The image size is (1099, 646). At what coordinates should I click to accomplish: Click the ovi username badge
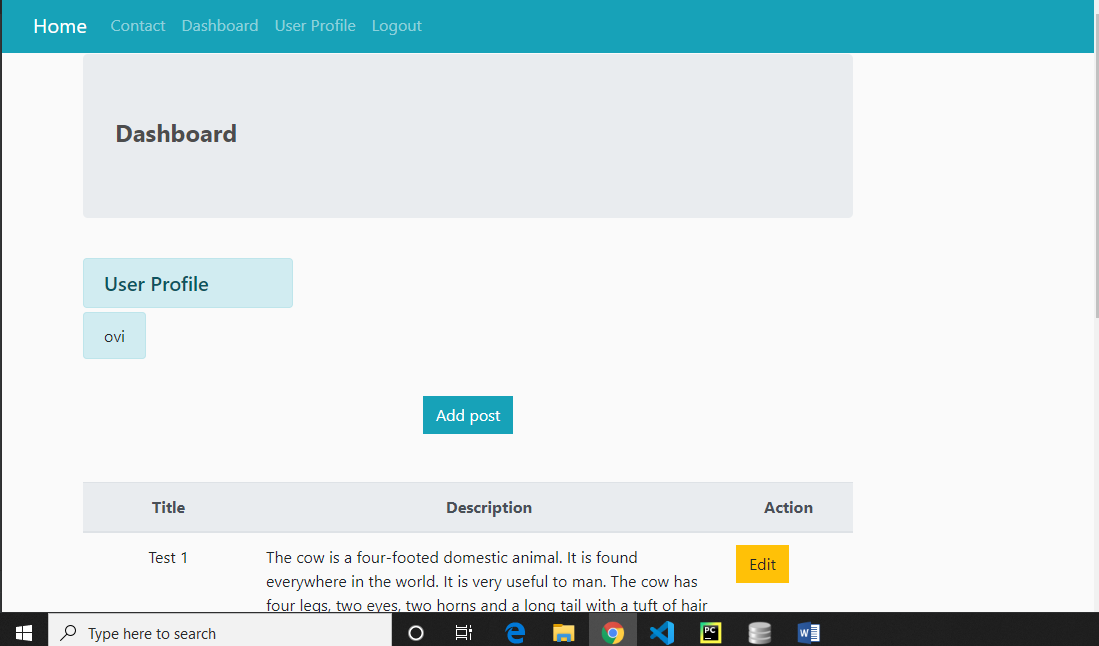pos(114,336)
